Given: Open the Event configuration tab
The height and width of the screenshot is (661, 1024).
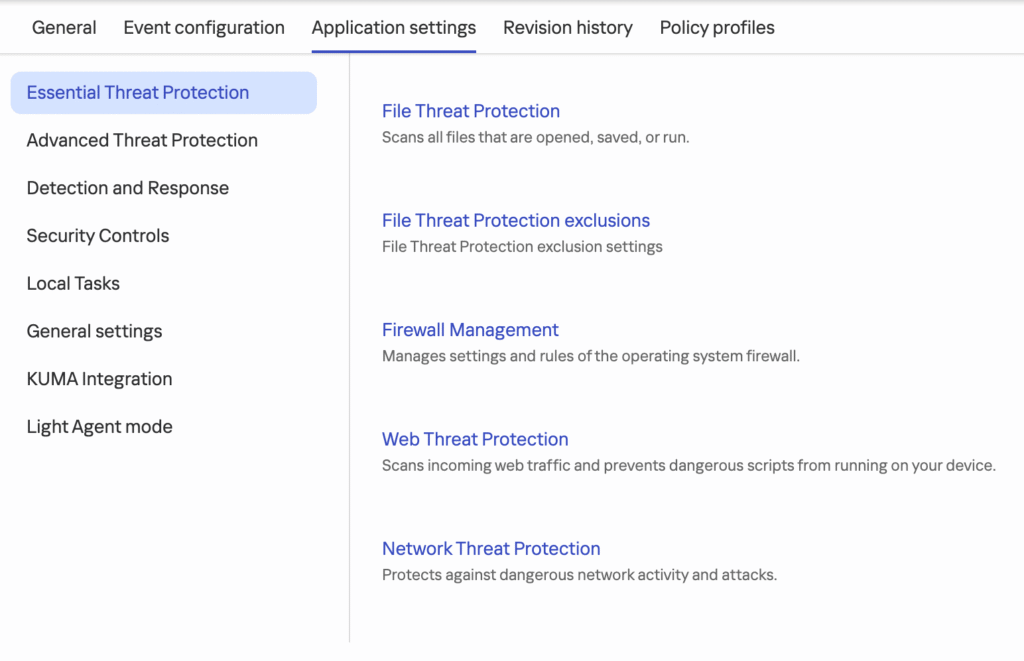Looking at the screenshot, I should click(x=204, y=28).
